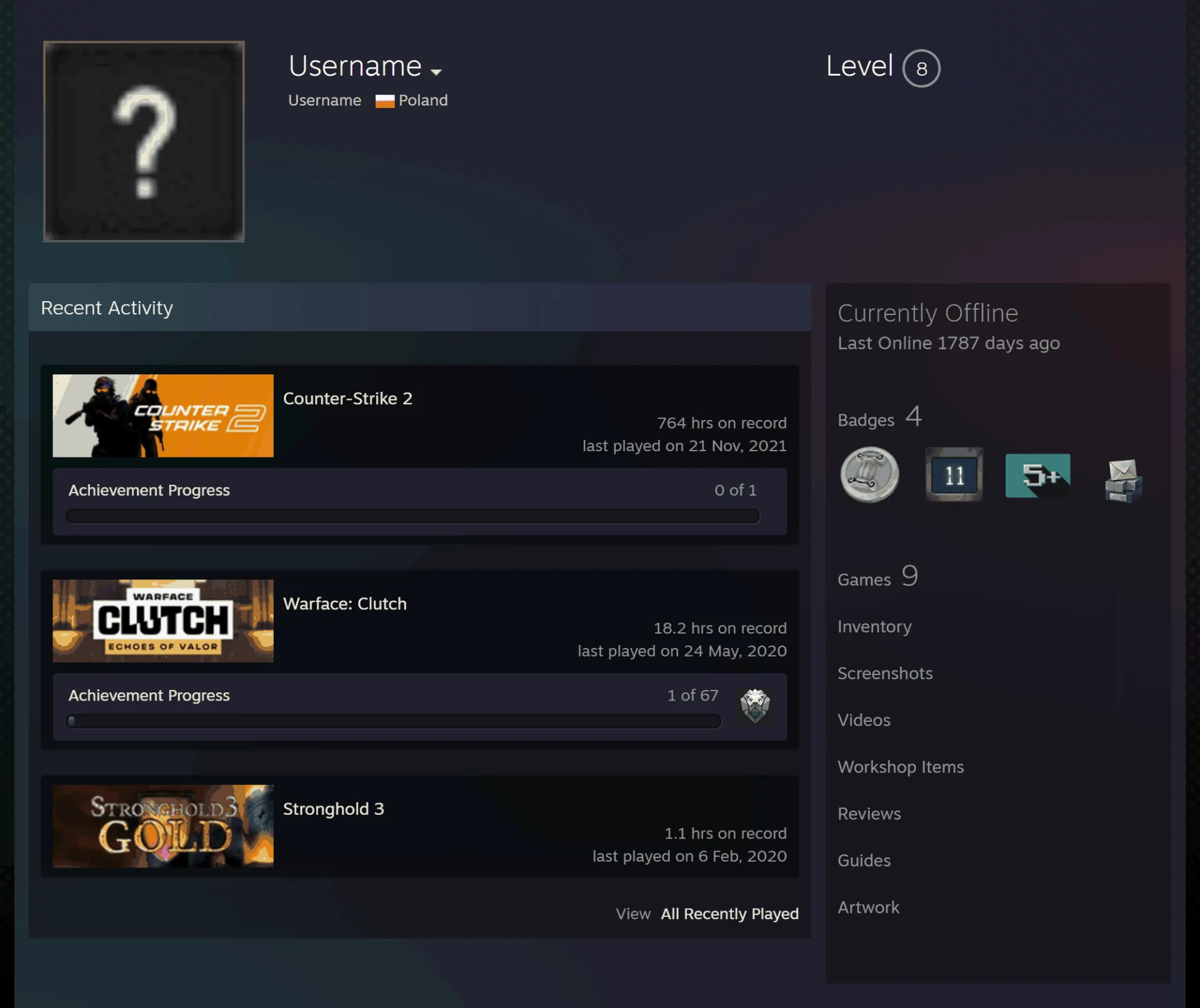This screenshot has height=1008, width=1200.
Task: Click the Currently Offline status
Action: [927, 313]
